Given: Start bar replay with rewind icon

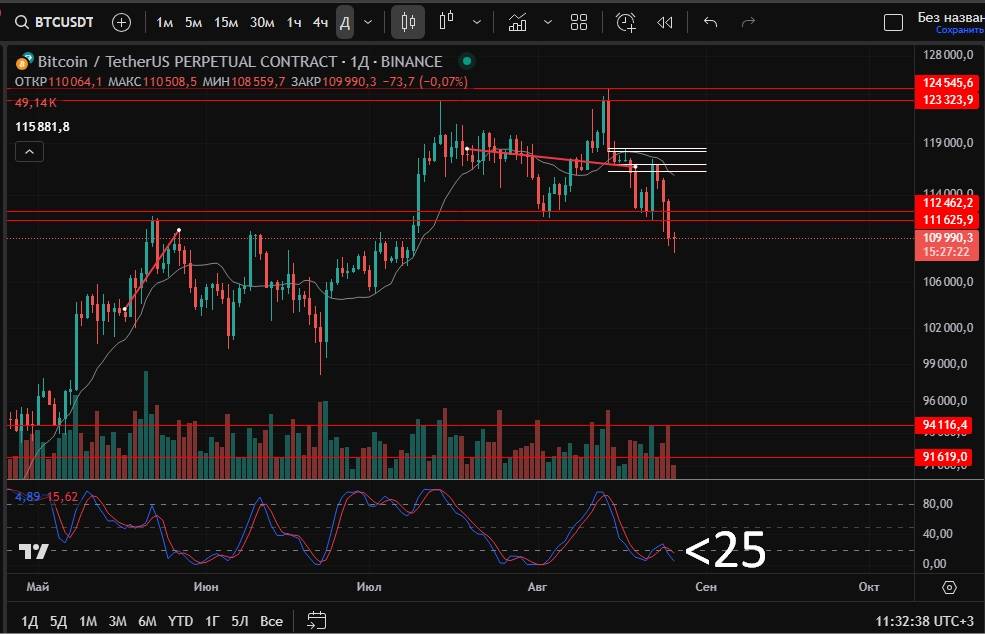Looking at the screenshot, I should tap(665, 22).
